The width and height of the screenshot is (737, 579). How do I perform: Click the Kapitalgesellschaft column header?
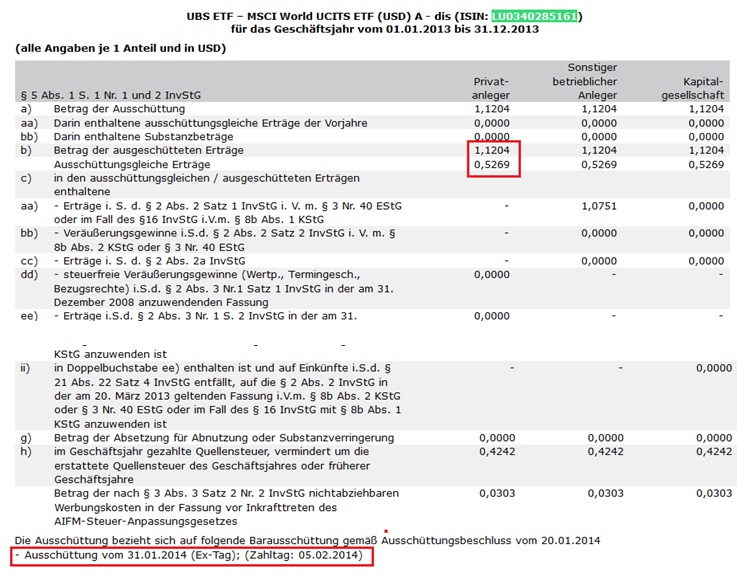click(x=693, y=88)
